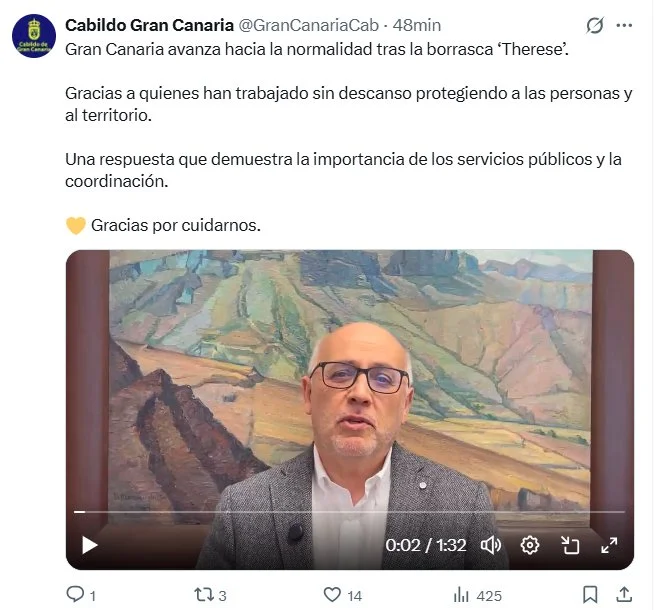Click the Grok explain icon

coord(595,26)
